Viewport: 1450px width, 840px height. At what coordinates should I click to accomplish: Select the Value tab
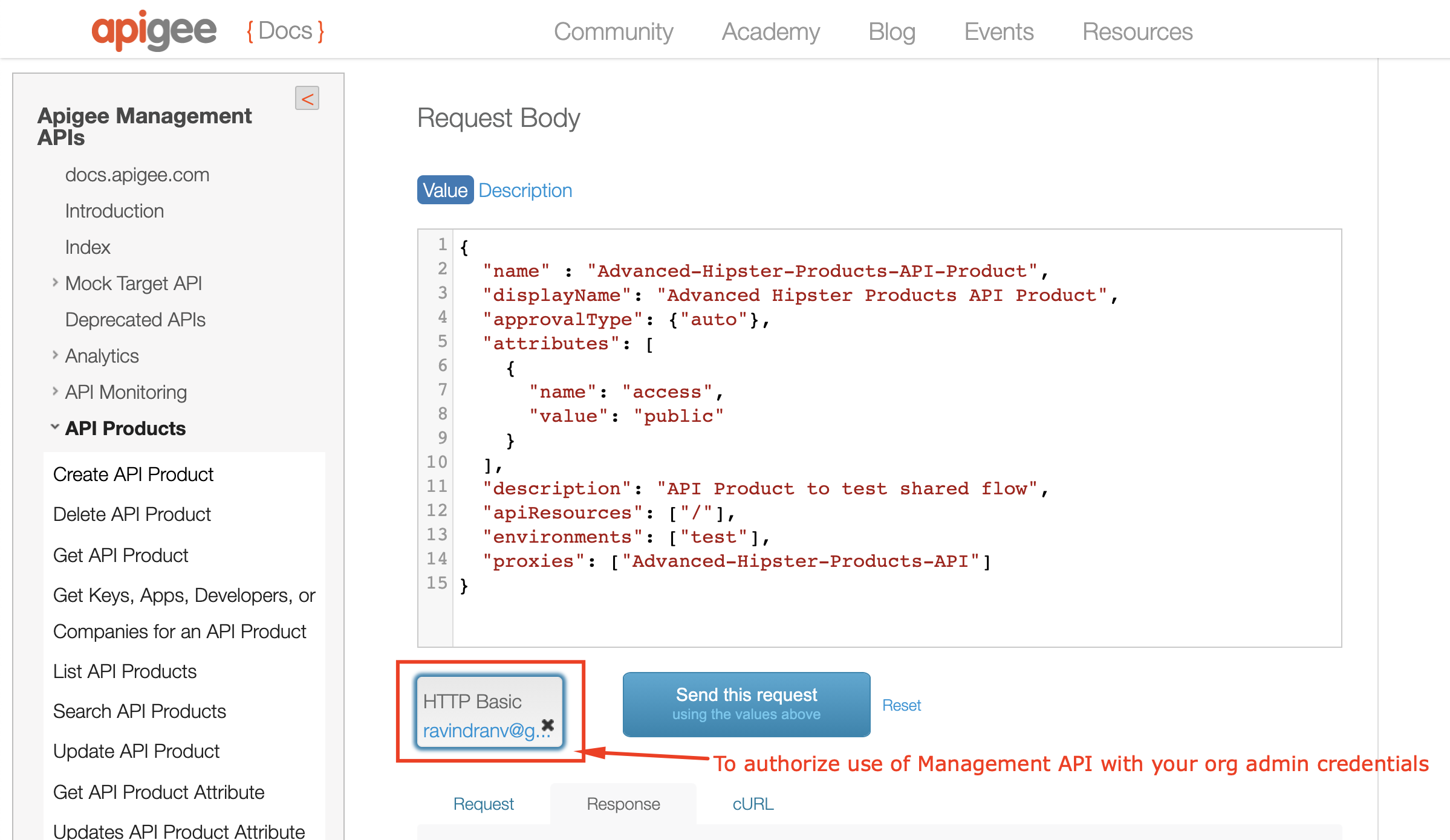coord(445,190)
